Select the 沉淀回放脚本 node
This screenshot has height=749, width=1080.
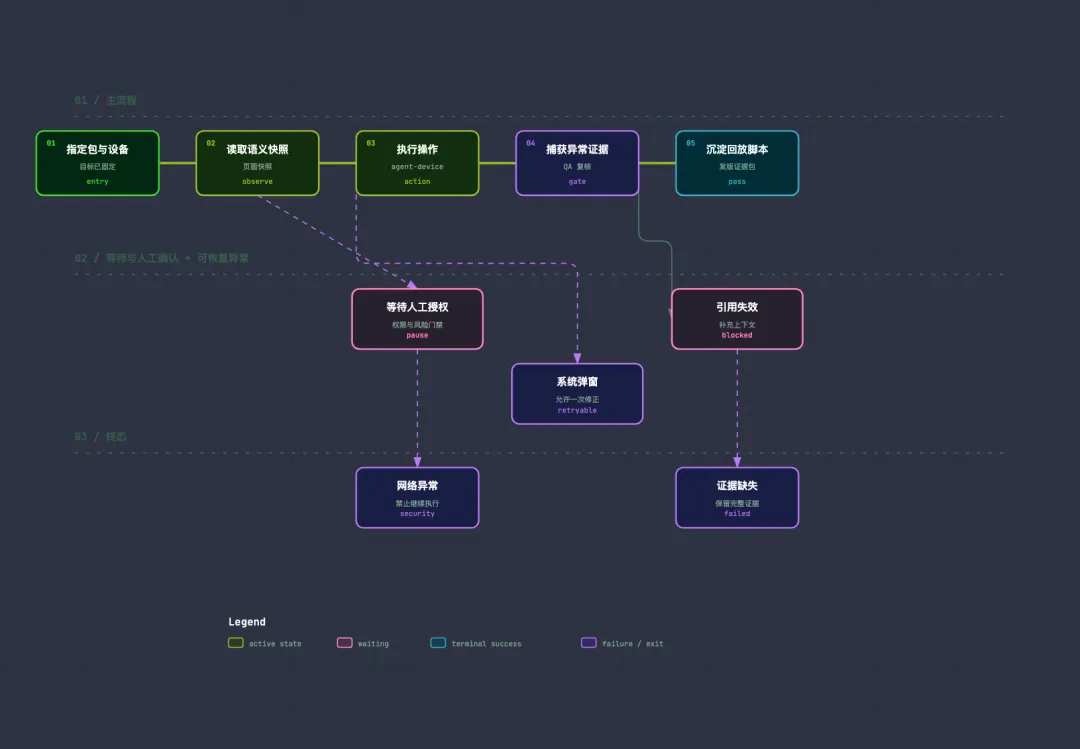[737, 163]
